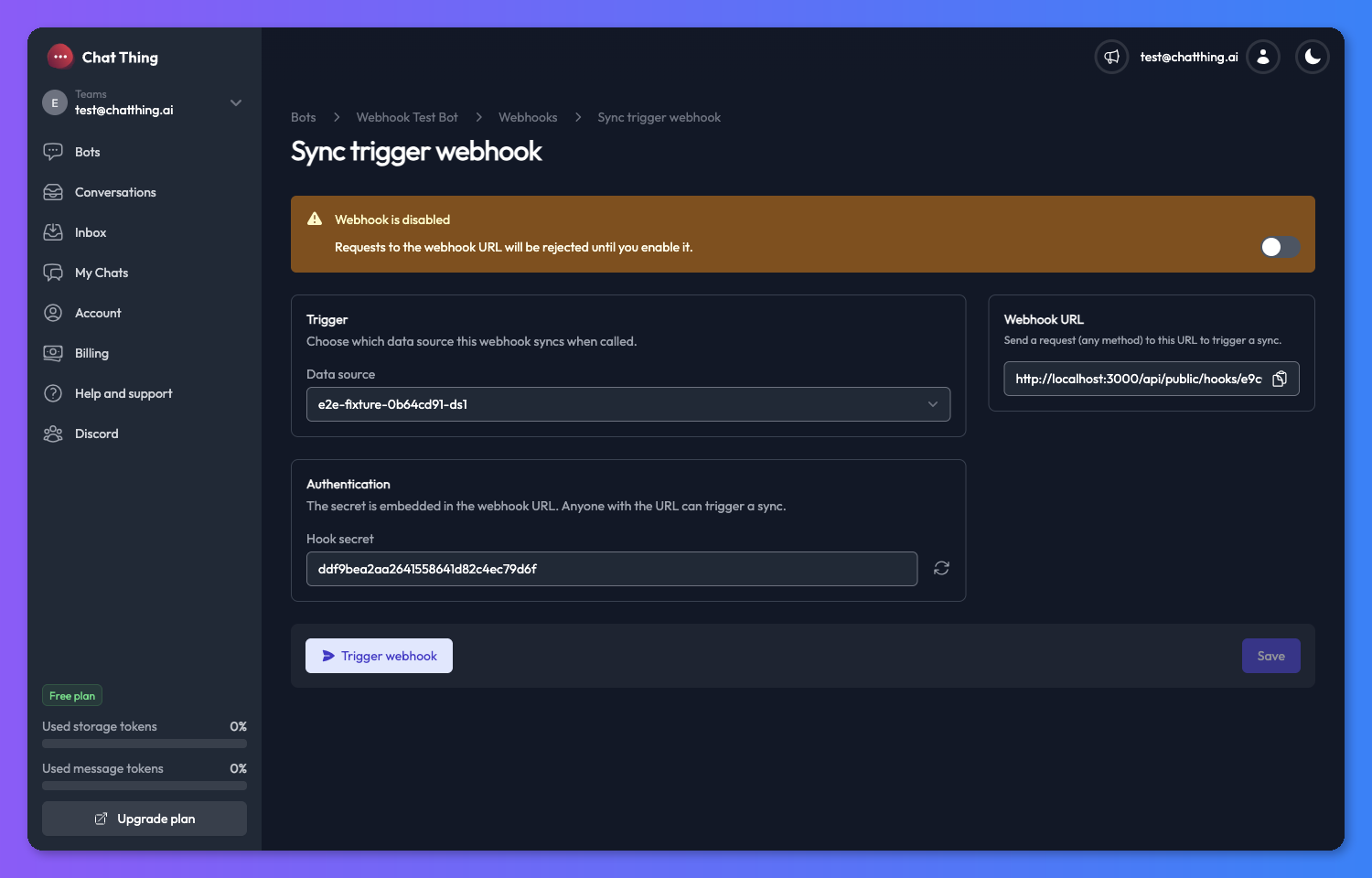The width and height of the screenshot is (1372, 878).
Task: Click the Conversations sidebar icon
Action: (x=53, y=192)
